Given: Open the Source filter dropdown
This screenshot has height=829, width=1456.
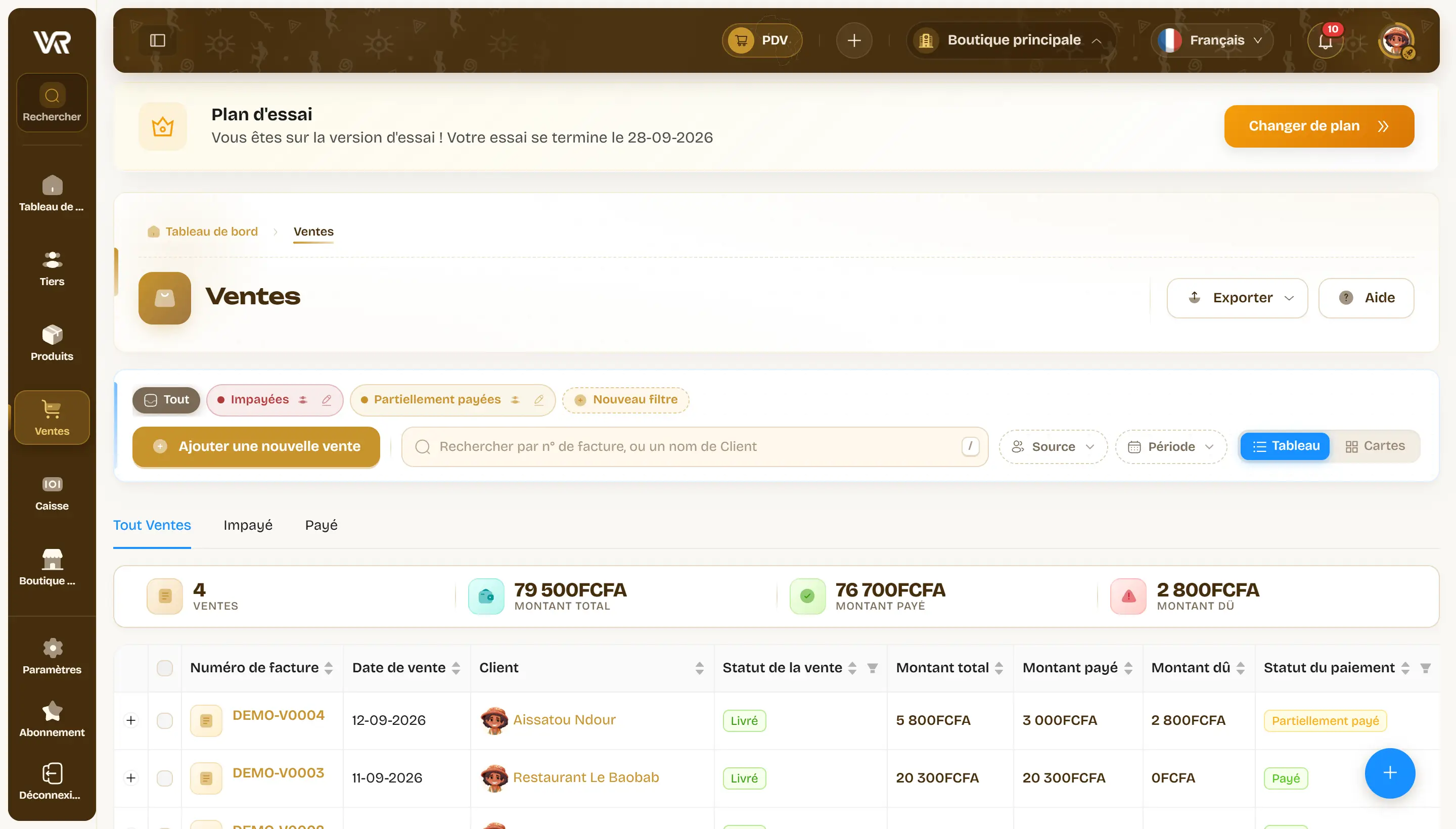Looking at the screenshot, I should pos(1053,446).
